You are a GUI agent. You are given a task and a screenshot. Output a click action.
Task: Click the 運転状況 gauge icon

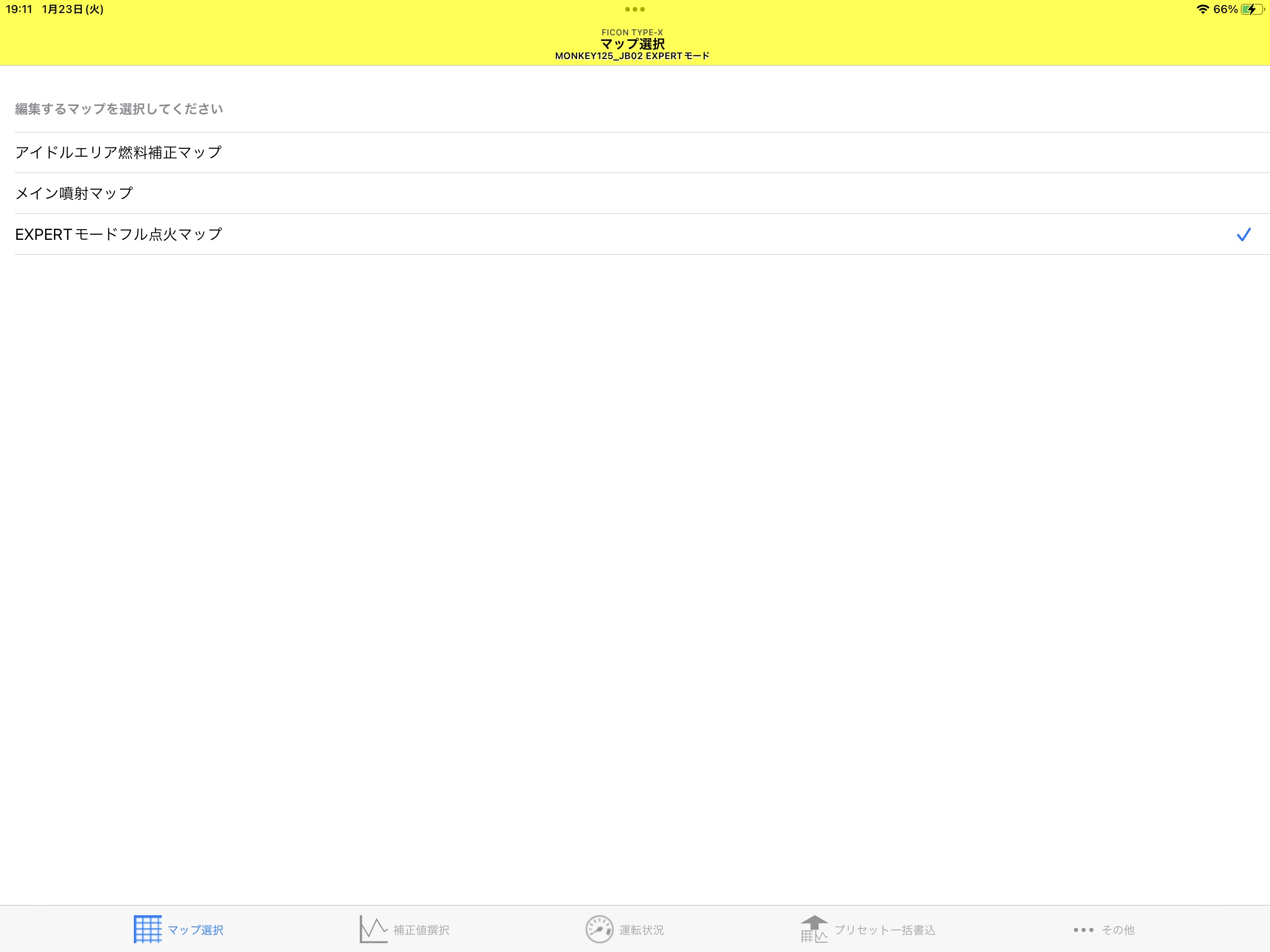point(599,929)
